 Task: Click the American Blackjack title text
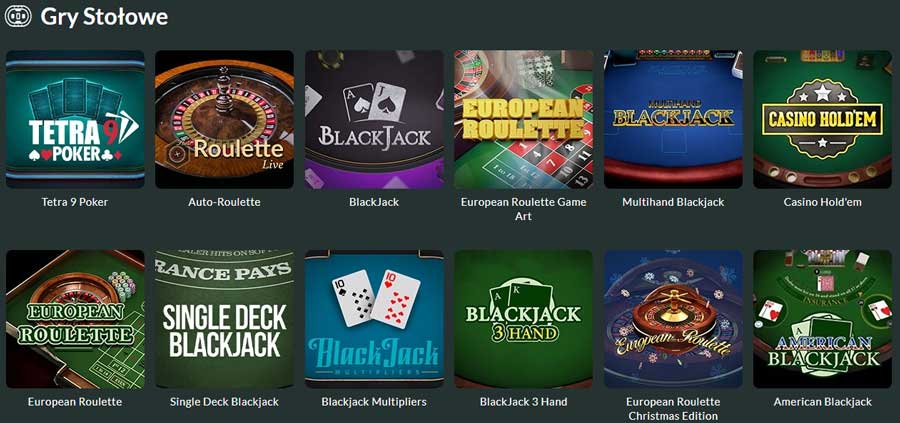(823, 402)
